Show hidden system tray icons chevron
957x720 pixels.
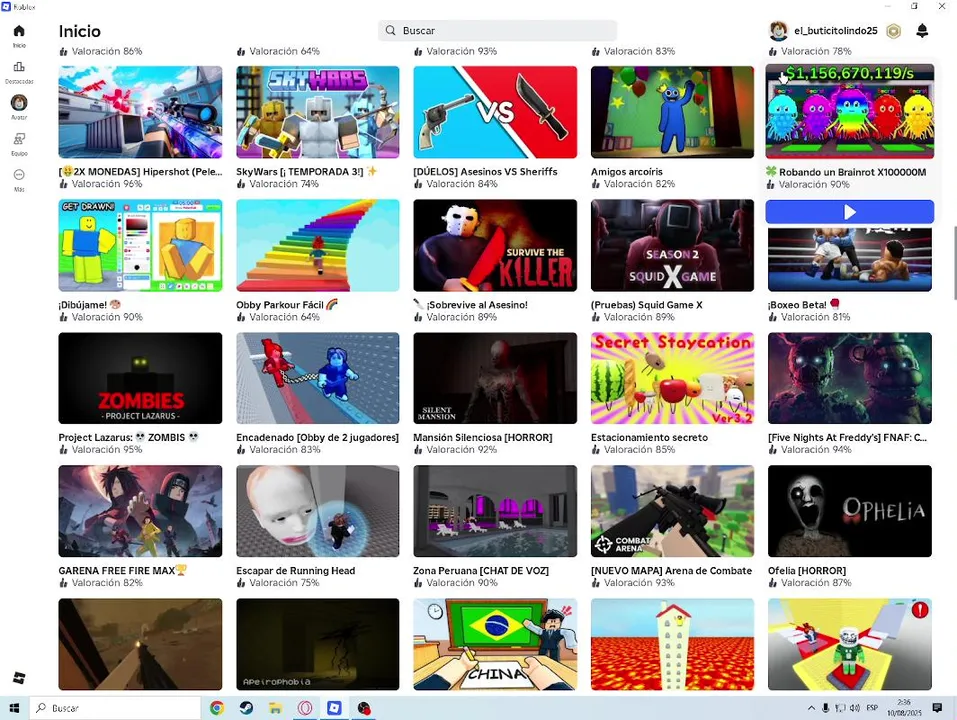(x=811, y=708)
